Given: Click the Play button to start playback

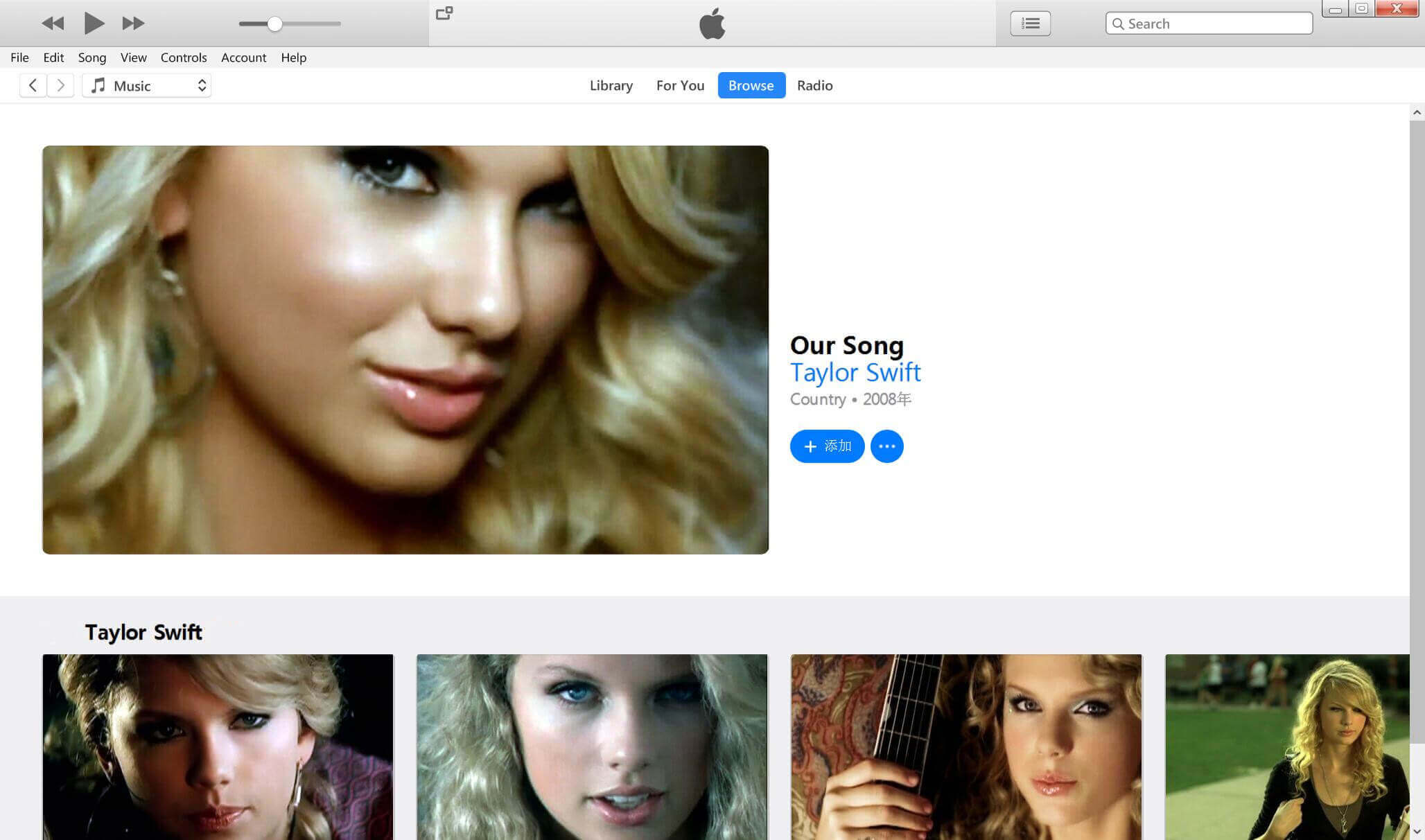Looking at the screenshot, I should point(92,22).
